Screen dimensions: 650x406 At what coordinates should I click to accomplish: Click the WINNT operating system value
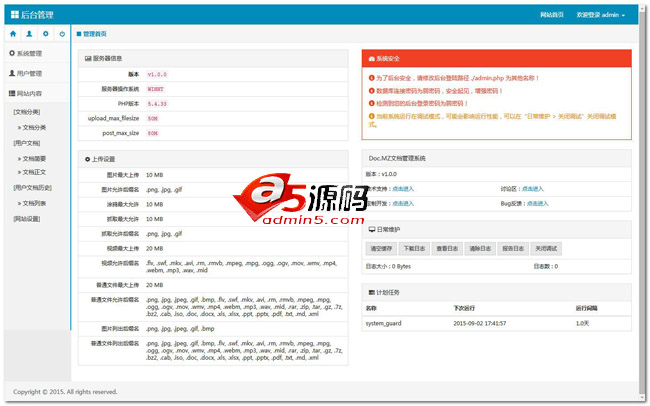coord(155,89)
